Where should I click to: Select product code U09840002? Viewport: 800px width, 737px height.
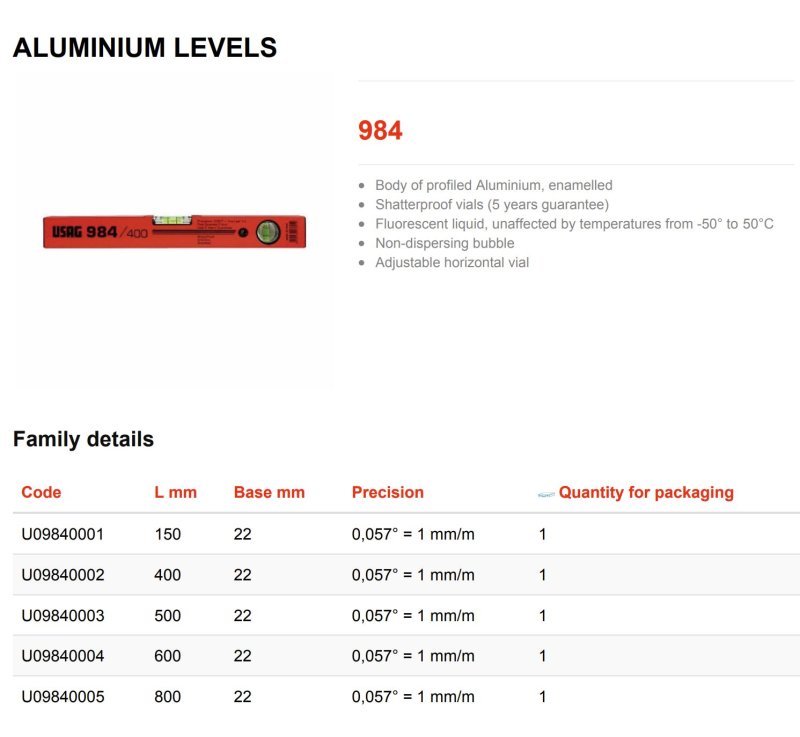[x=63, y=575]
